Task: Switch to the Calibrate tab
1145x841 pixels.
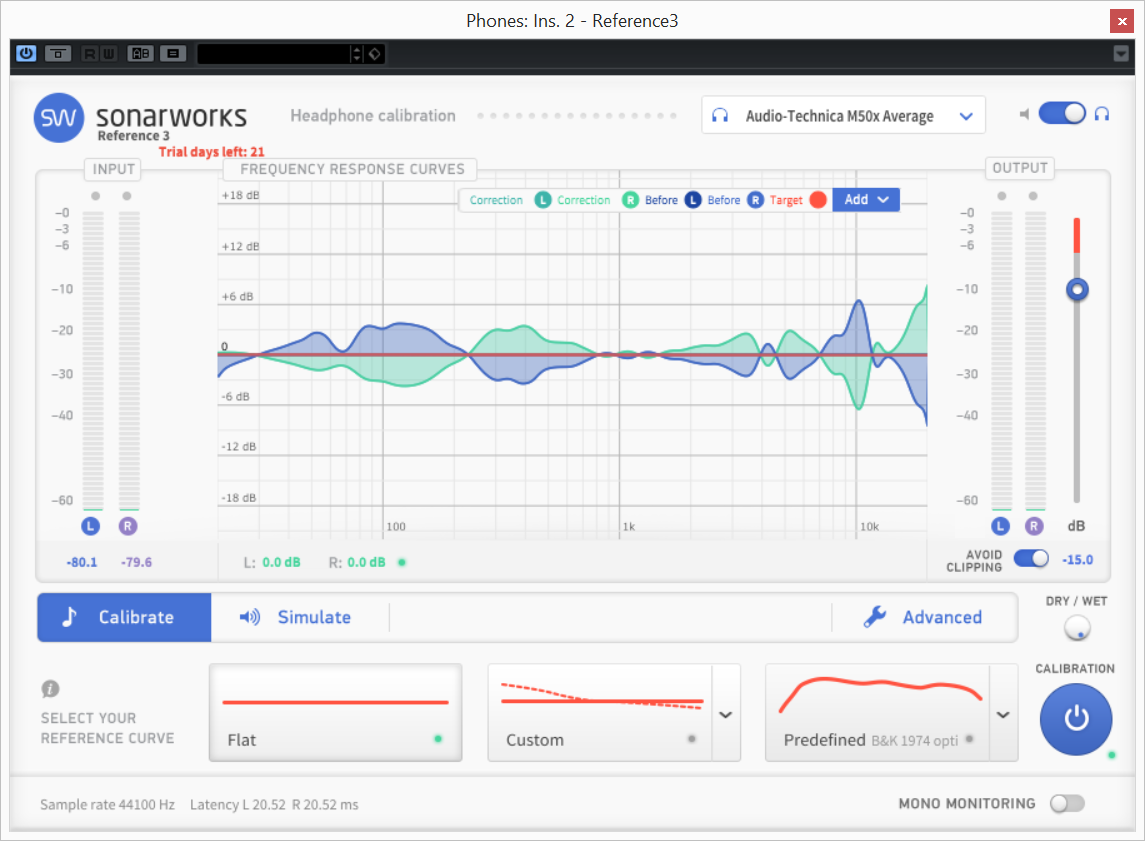Action: (x=124, y=617)
